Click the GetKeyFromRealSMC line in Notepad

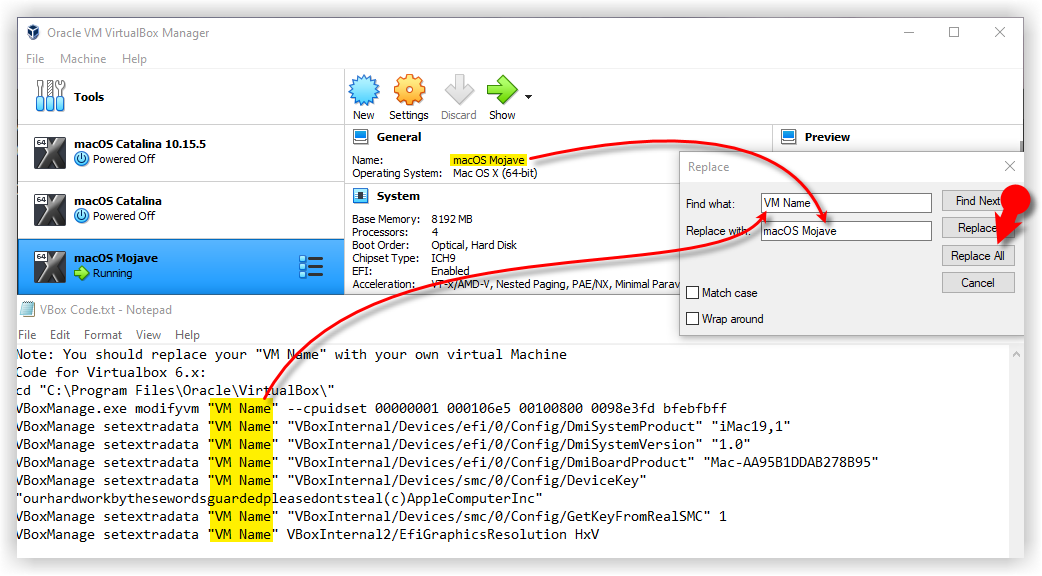pyautogui.click(x=371, y=516)
